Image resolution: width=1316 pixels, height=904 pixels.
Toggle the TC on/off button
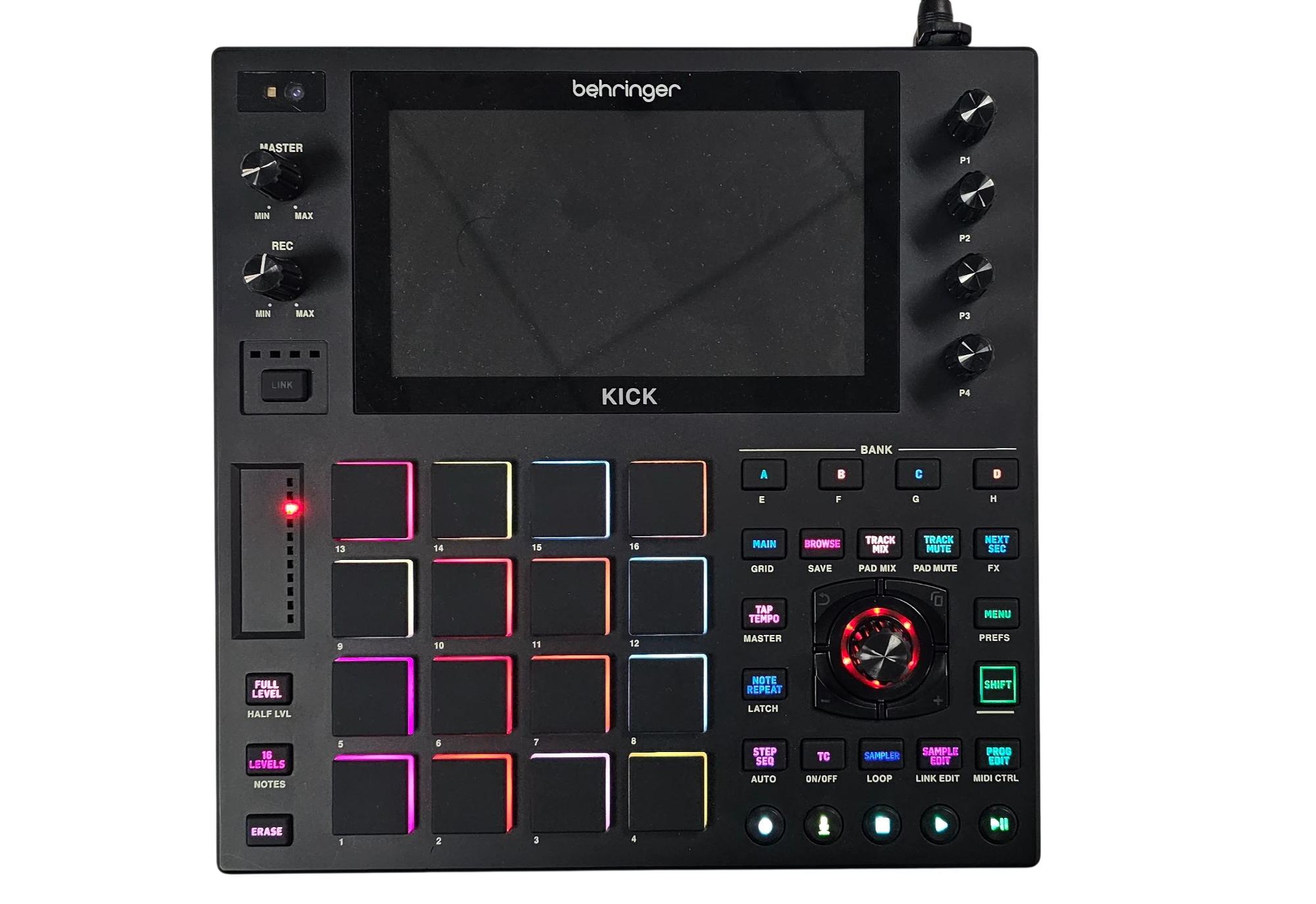click(822, 756)
